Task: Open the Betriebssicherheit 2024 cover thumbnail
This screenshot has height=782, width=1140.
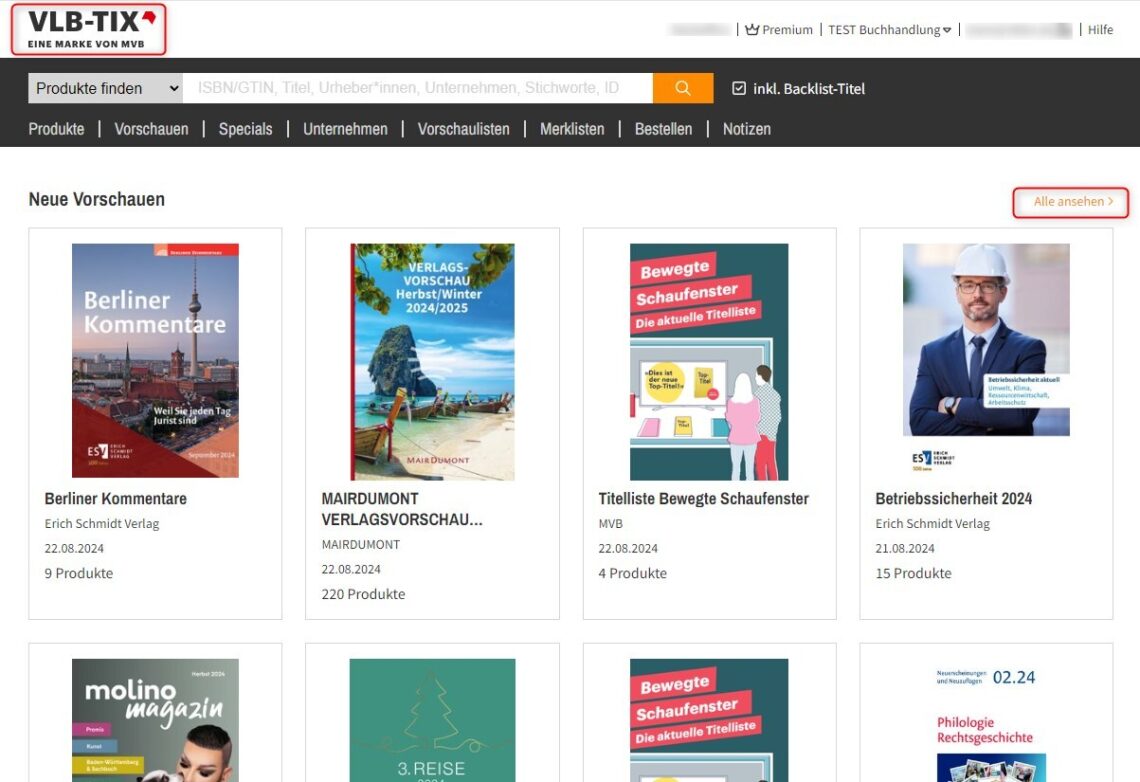Action: coord(986,340)
